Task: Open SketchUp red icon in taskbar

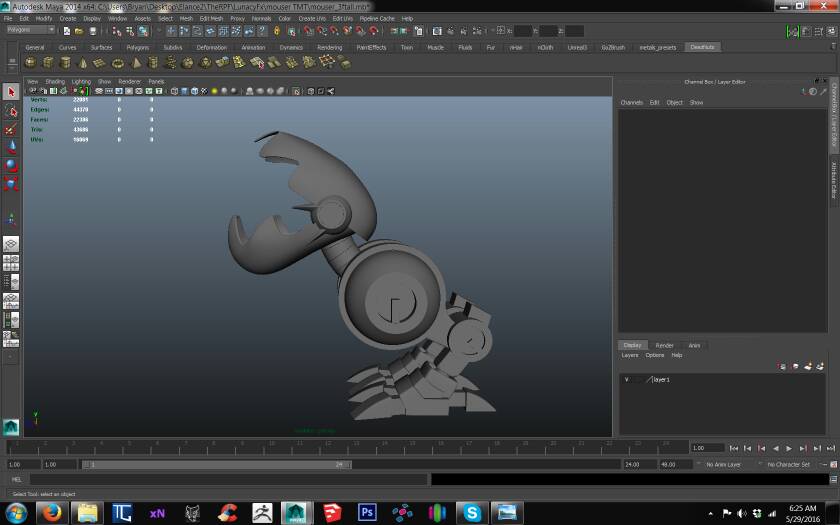Action: [332, 513]
